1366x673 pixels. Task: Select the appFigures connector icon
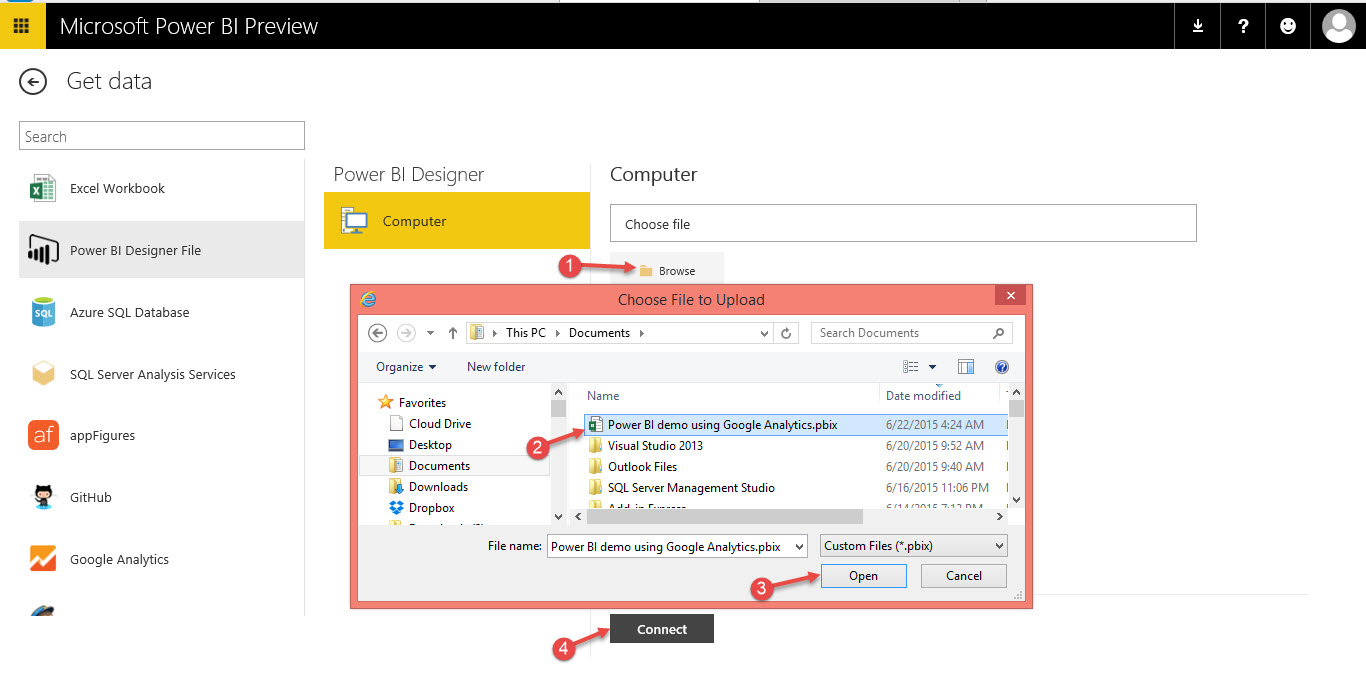42,435
